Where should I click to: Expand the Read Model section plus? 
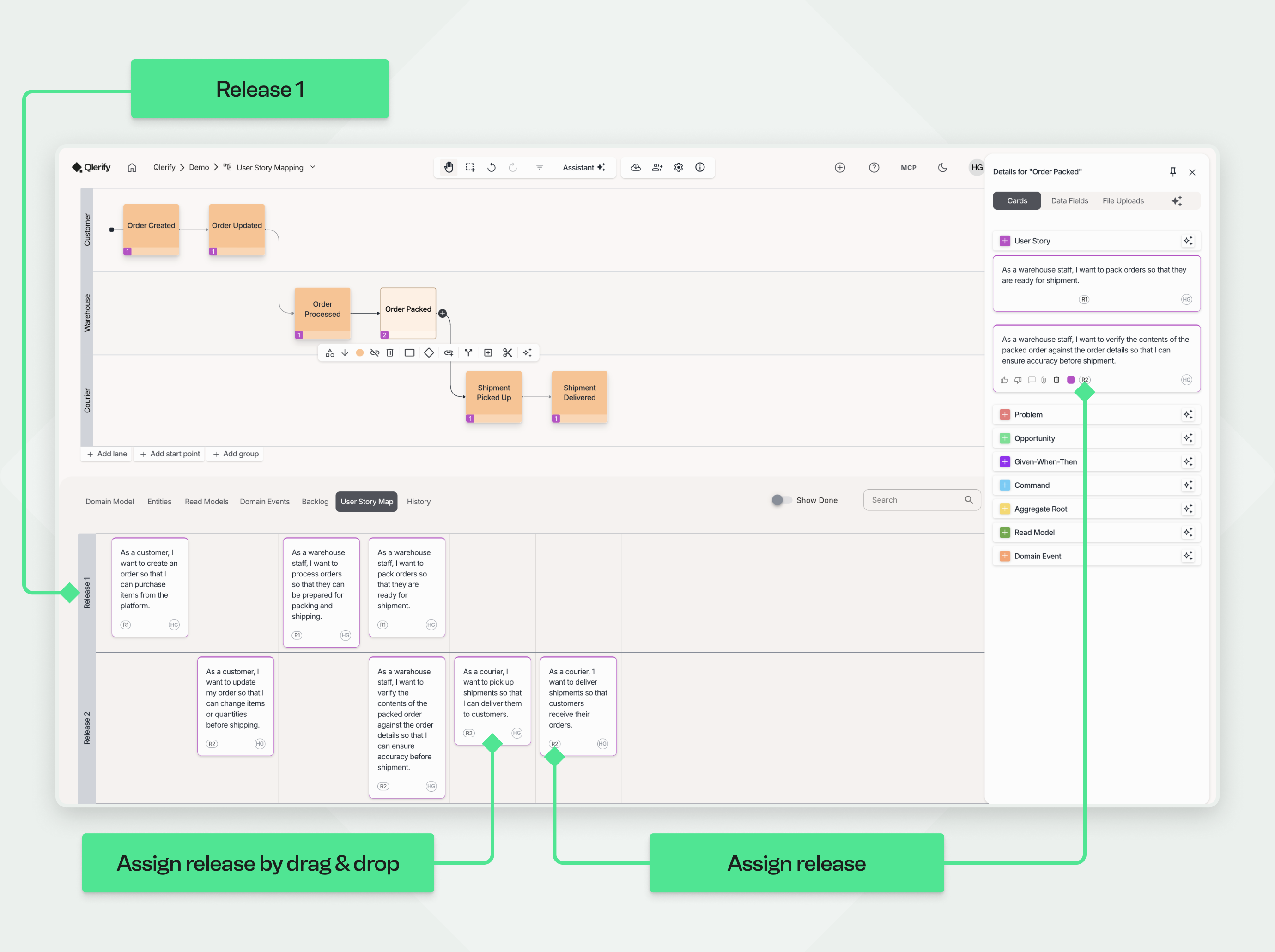pyautogui.click(x=1005, y=533)
